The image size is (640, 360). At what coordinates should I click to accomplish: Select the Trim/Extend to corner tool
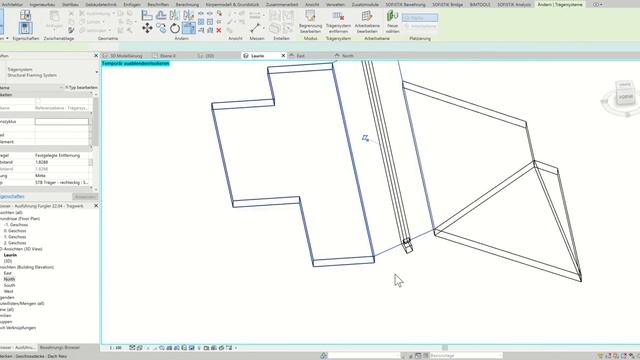pos(188,28)
